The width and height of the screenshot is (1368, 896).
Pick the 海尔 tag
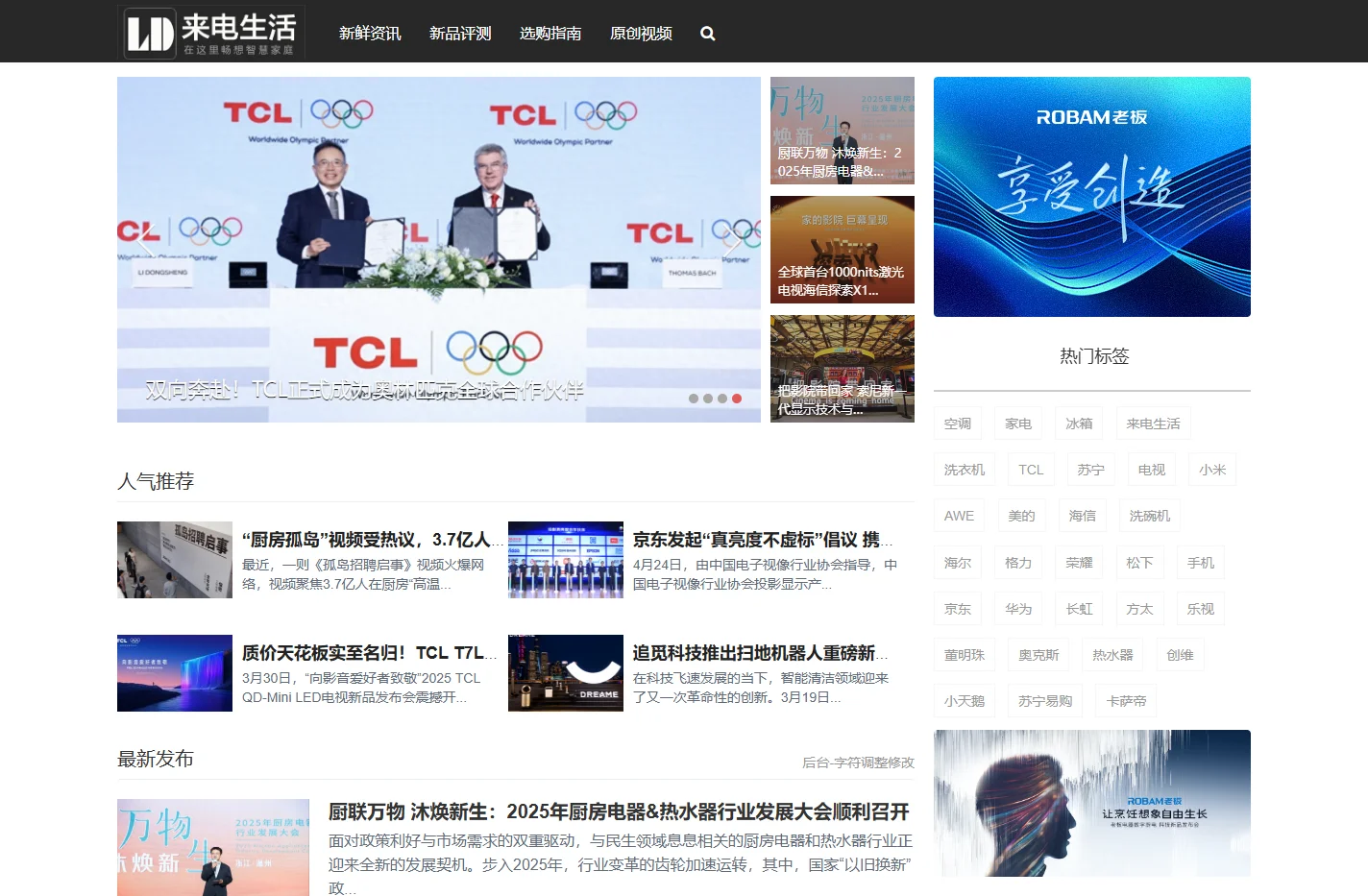(958, 563)
